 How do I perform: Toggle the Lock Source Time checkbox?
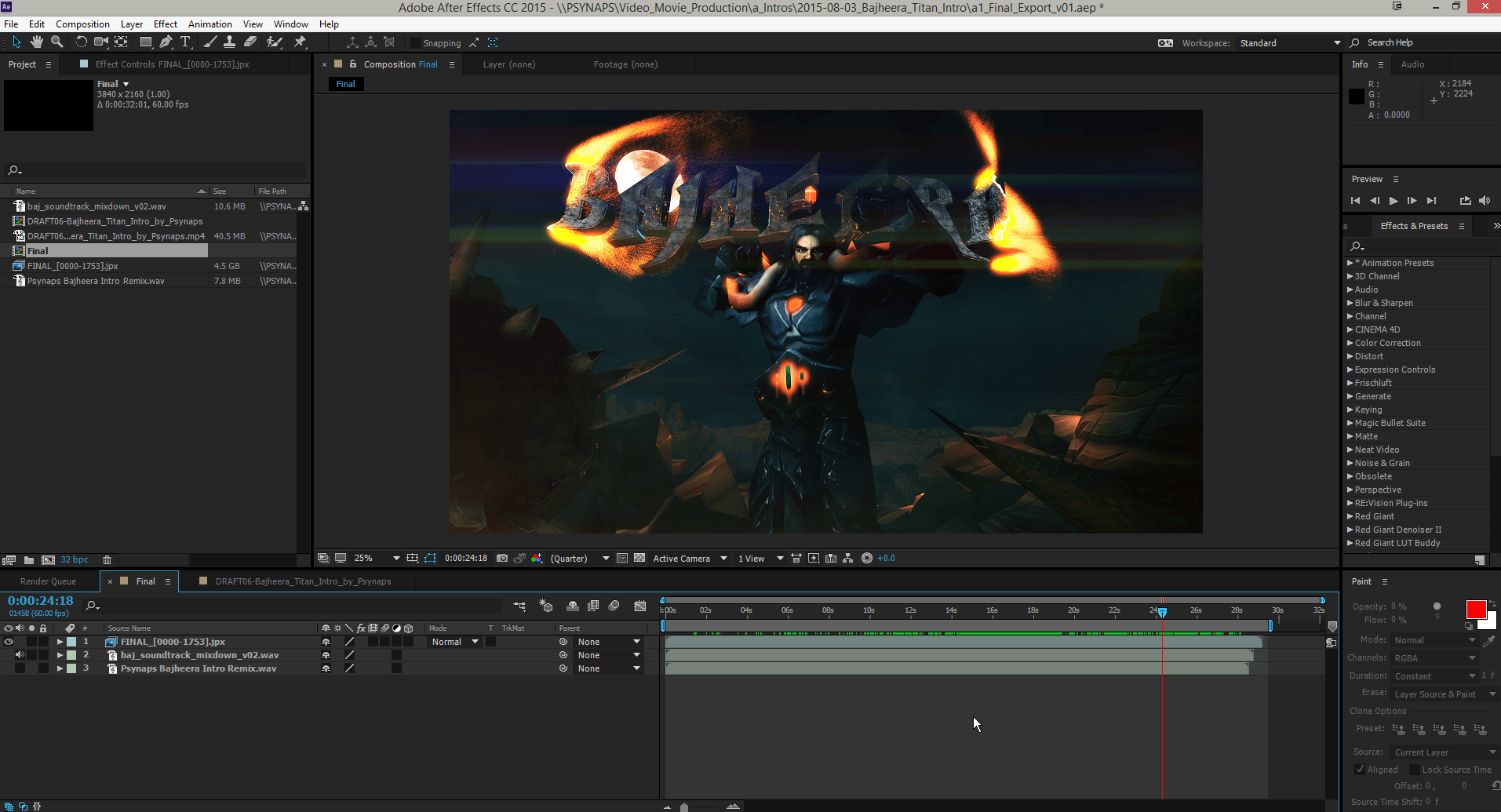coord(1415,770)
